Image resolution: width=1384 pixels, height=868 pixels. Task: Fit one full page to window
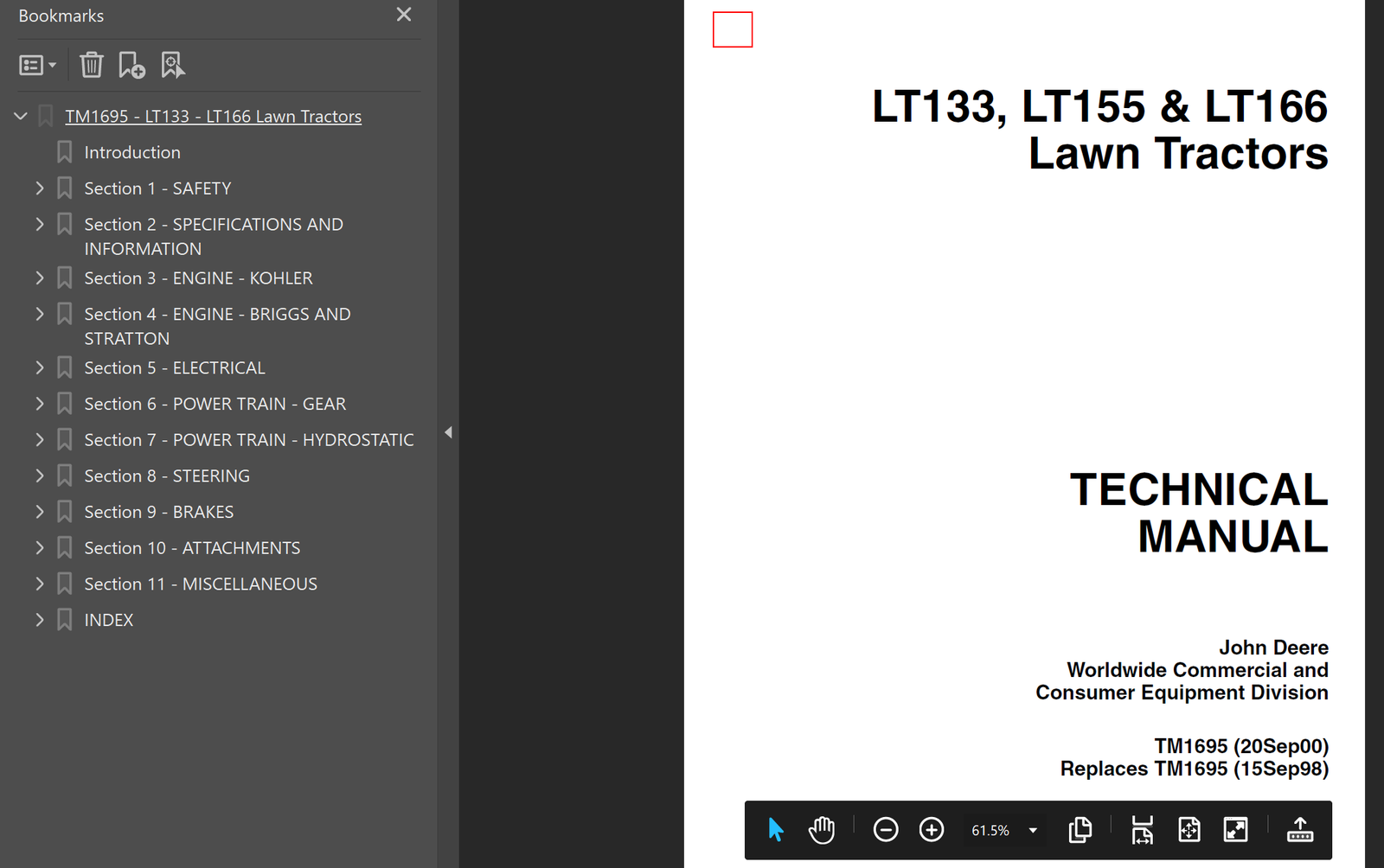point(1189,830)
